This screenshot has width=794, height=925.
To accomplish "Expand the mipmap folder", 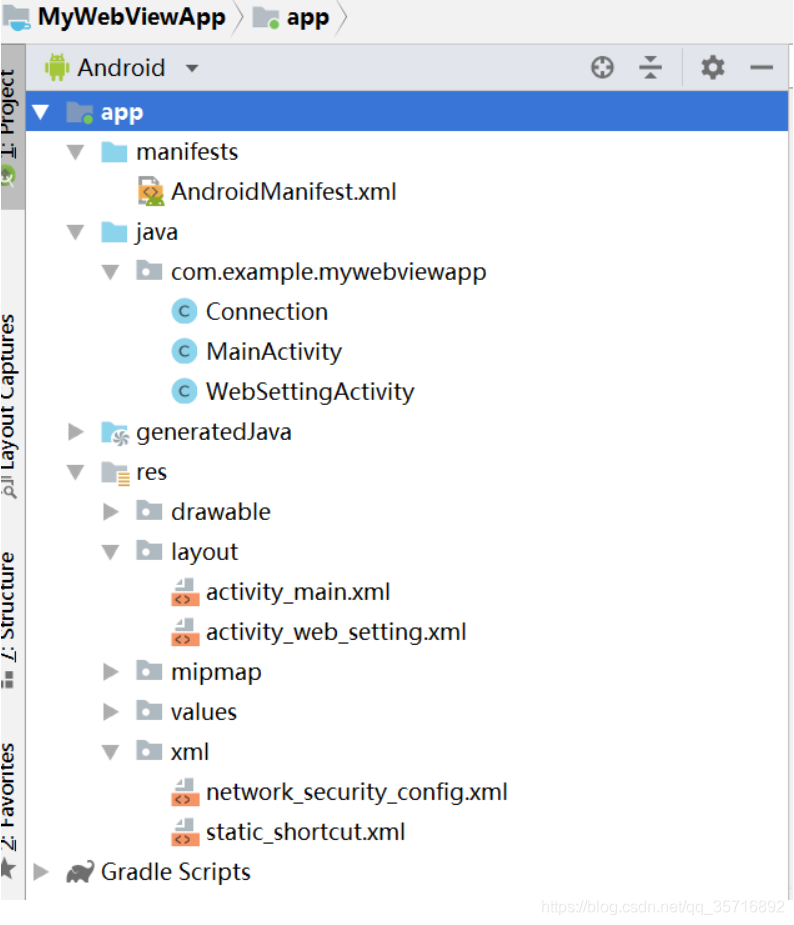I will click(x=110, y=671).
